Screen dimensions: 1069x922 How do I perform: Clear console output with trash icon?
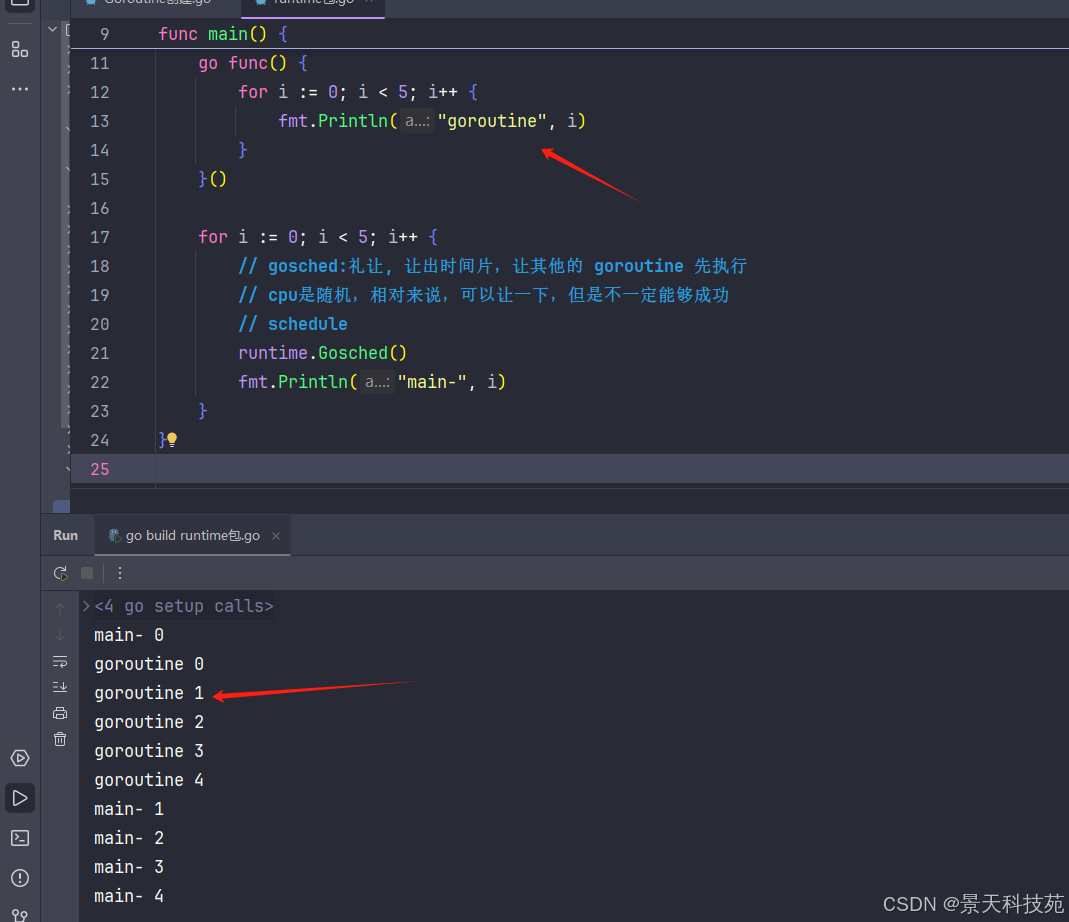tap(60, 739)
